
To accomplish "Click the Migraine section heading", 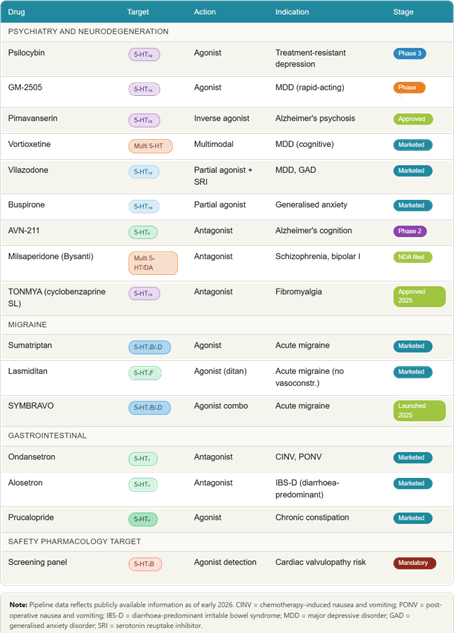I will 27,325.
